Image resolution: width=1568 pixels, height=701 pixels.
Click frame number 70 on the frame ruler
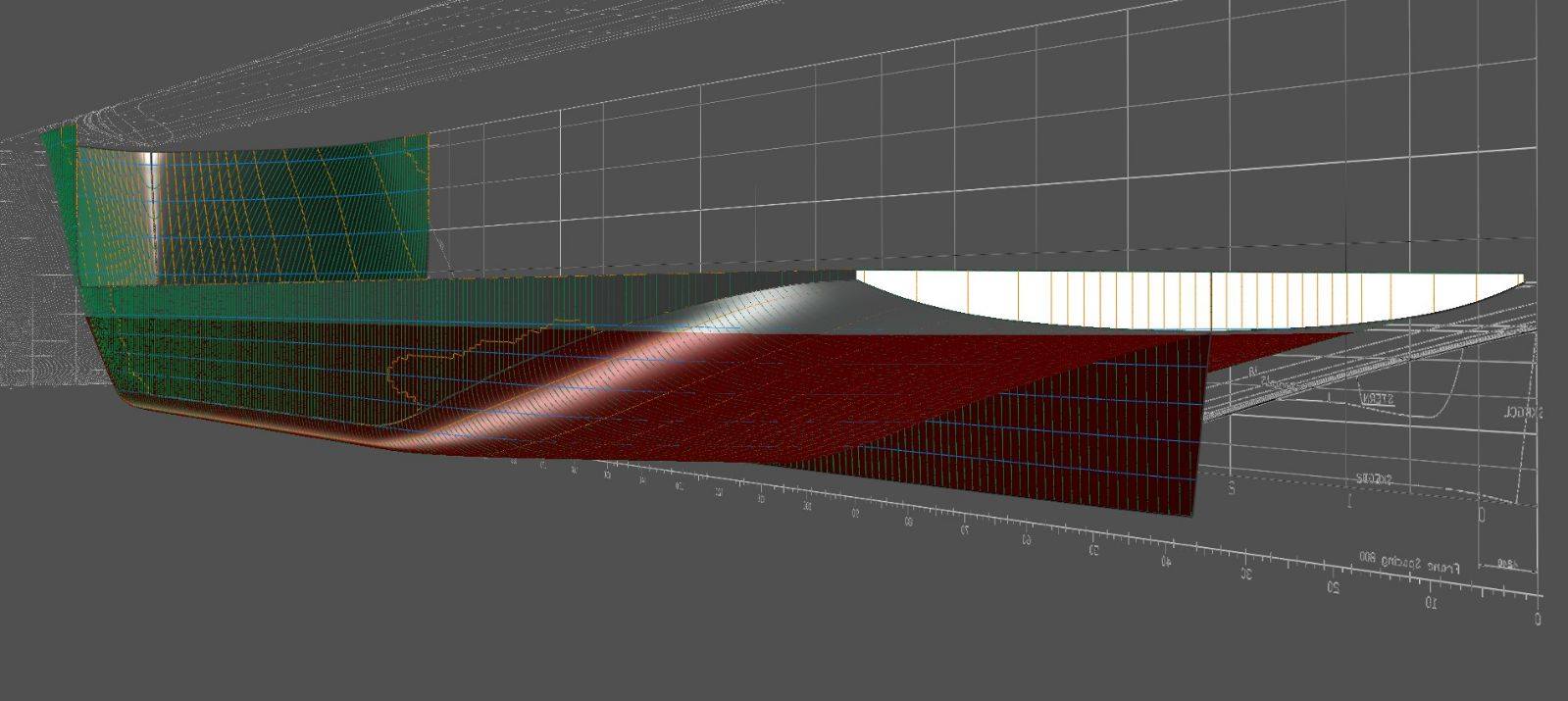965,530
